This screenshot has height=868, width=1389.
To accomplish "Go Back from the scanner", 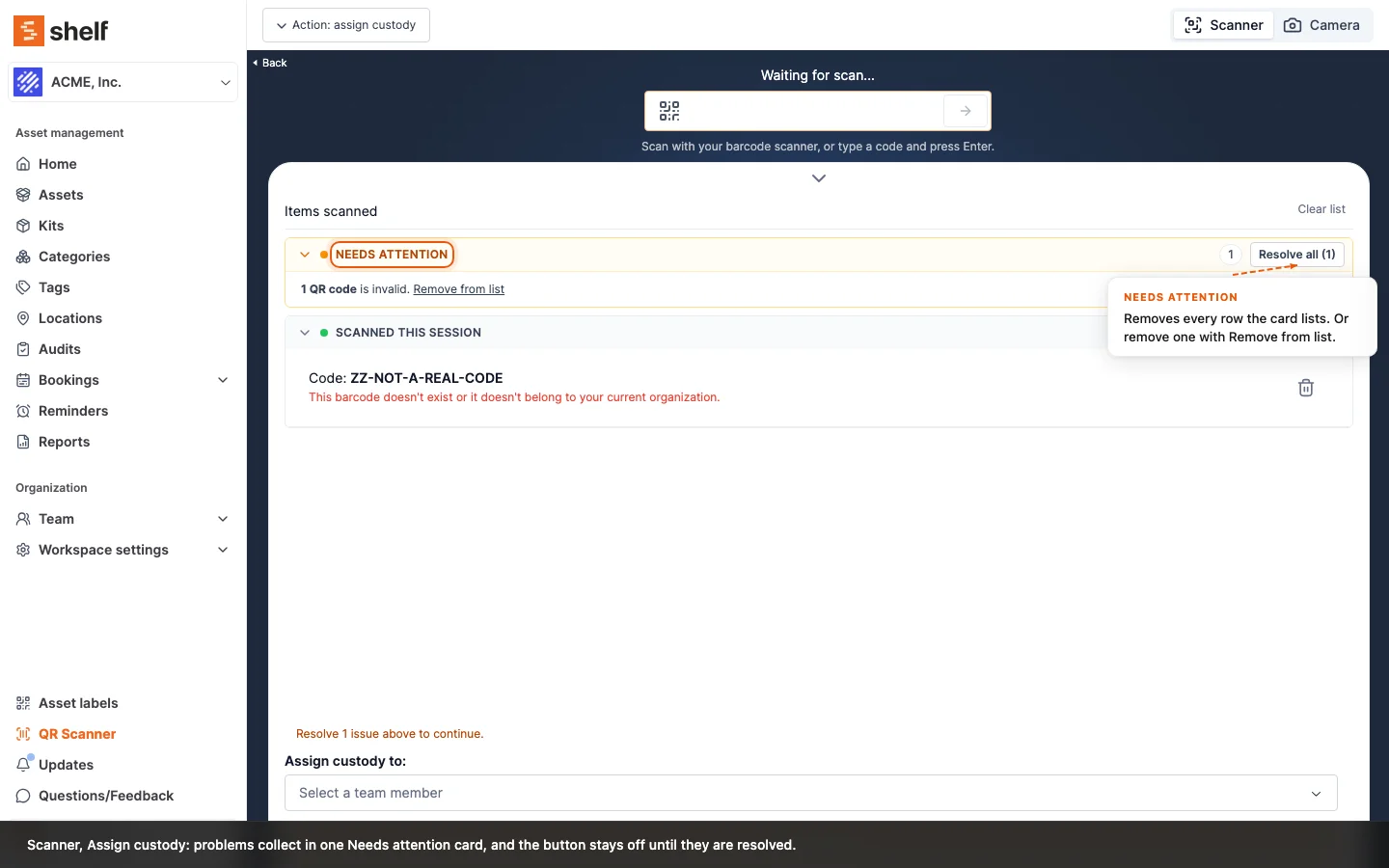I will coord(270,63).
